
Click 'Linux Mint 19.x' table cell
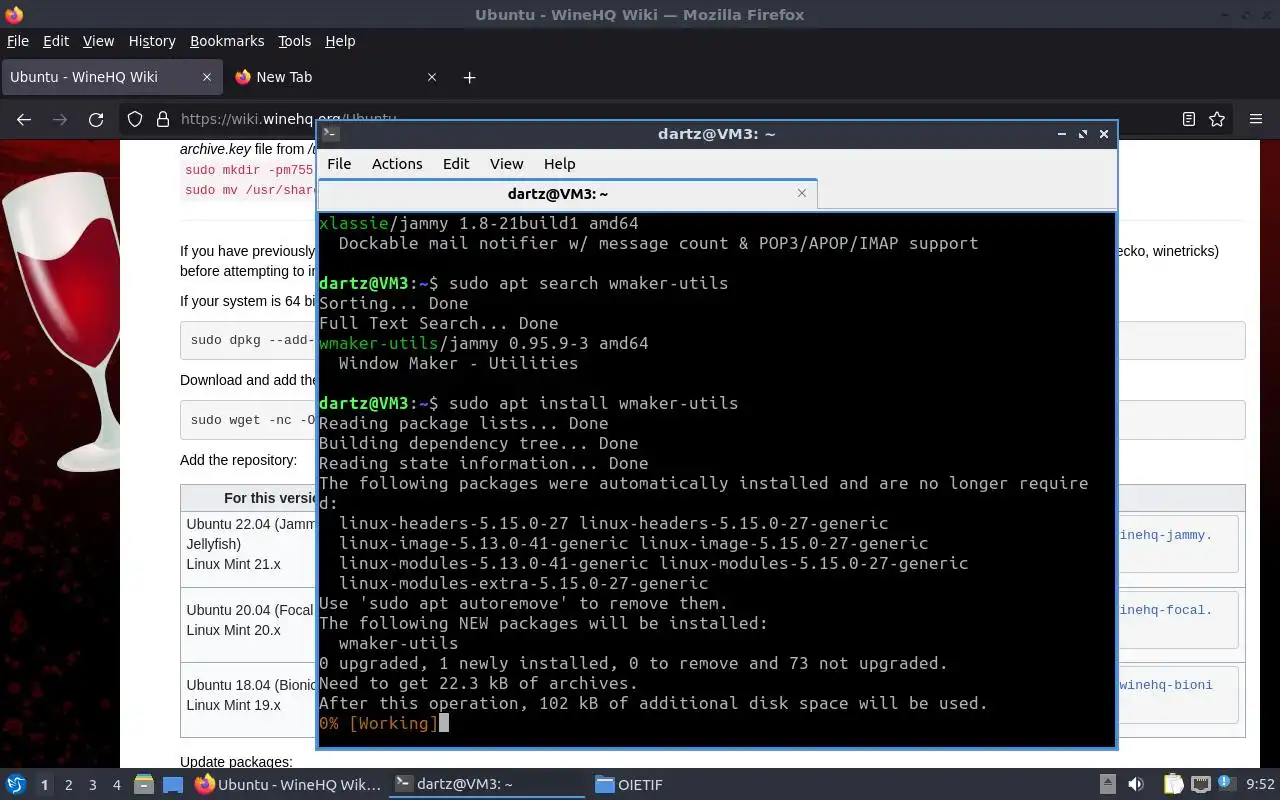[233, 705]
